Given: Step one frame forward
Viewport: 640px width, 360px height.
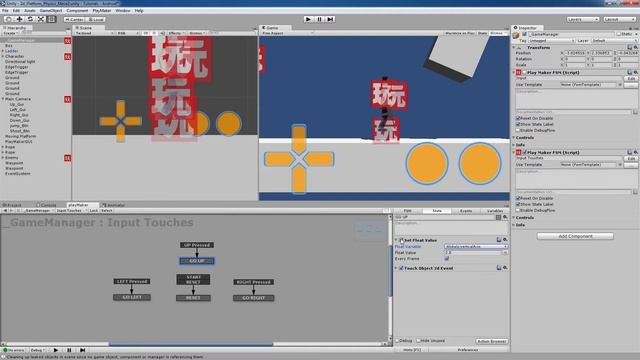Looking at the screenshot, I should coord(330,19).
